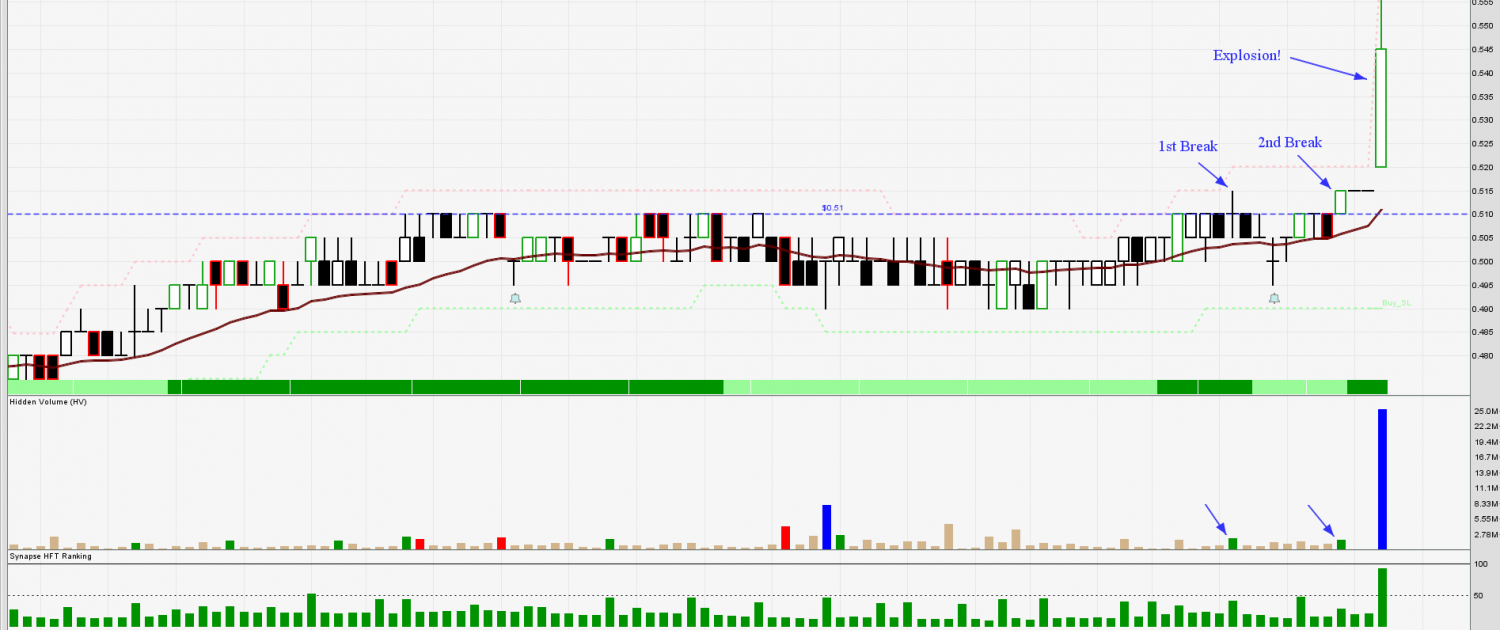
Task: Click the bell alert icon under the 2nd Break
Action: click(1274, 298)
